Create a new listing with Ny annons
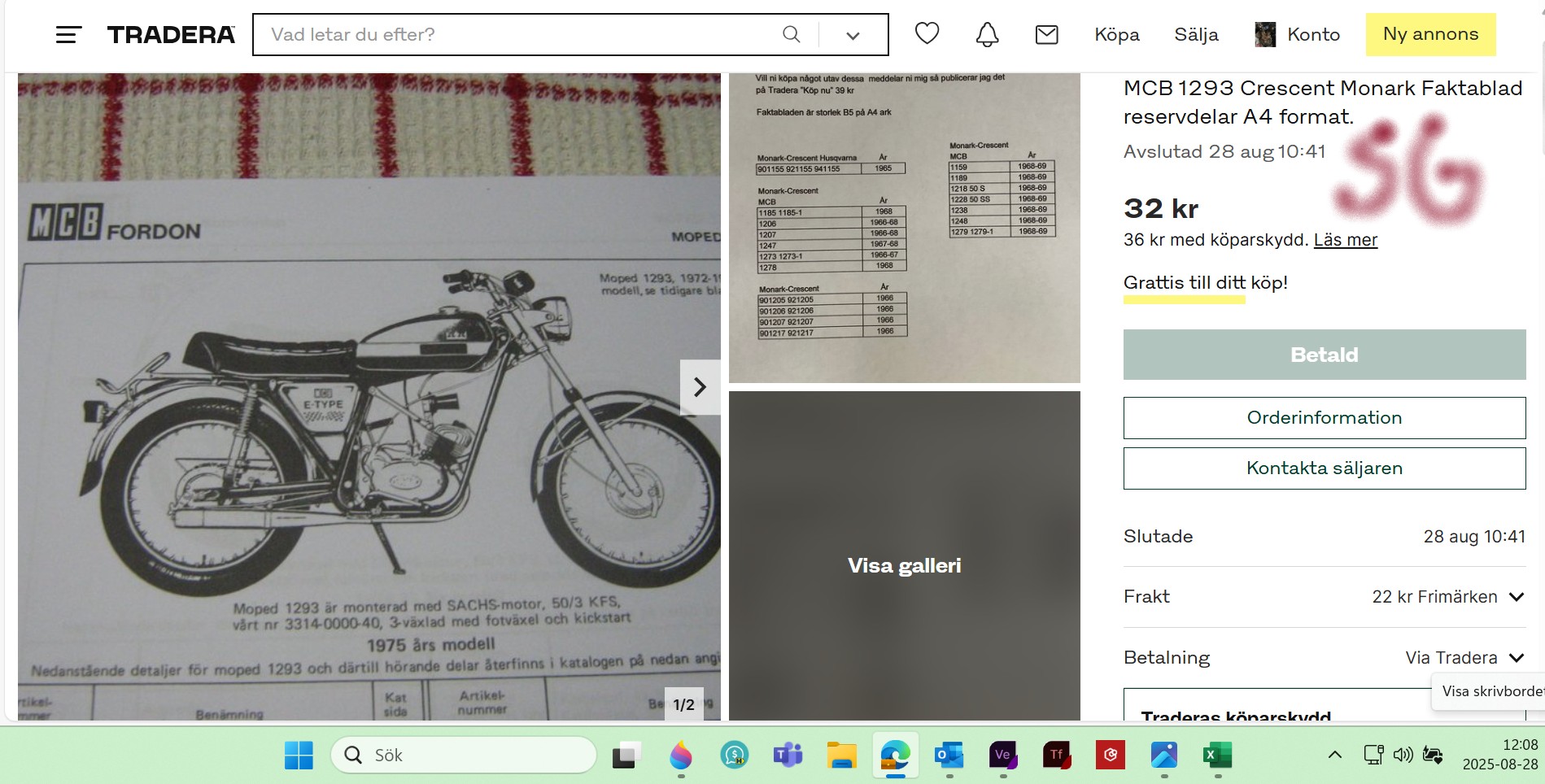 pyautogui.click(x=1430, y=34)
